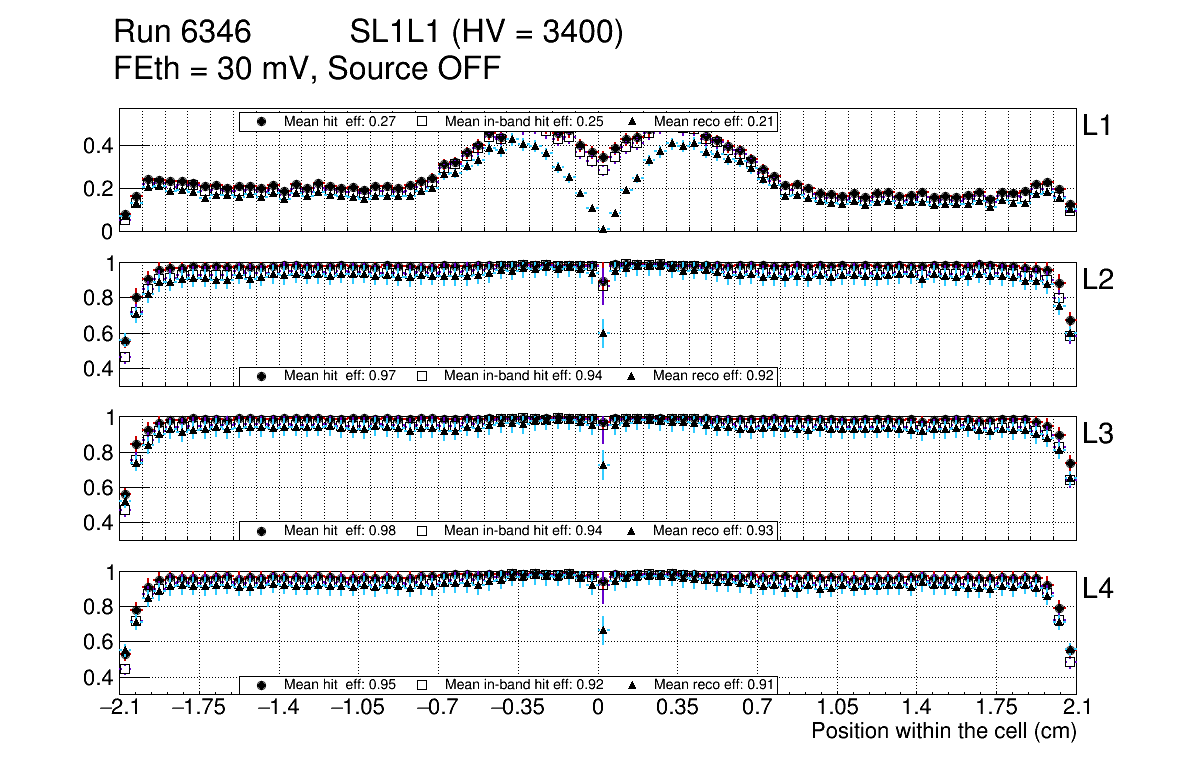Click the triangle marker in L2 legend
Screen dimensions: 1196x772
[632, 376]
